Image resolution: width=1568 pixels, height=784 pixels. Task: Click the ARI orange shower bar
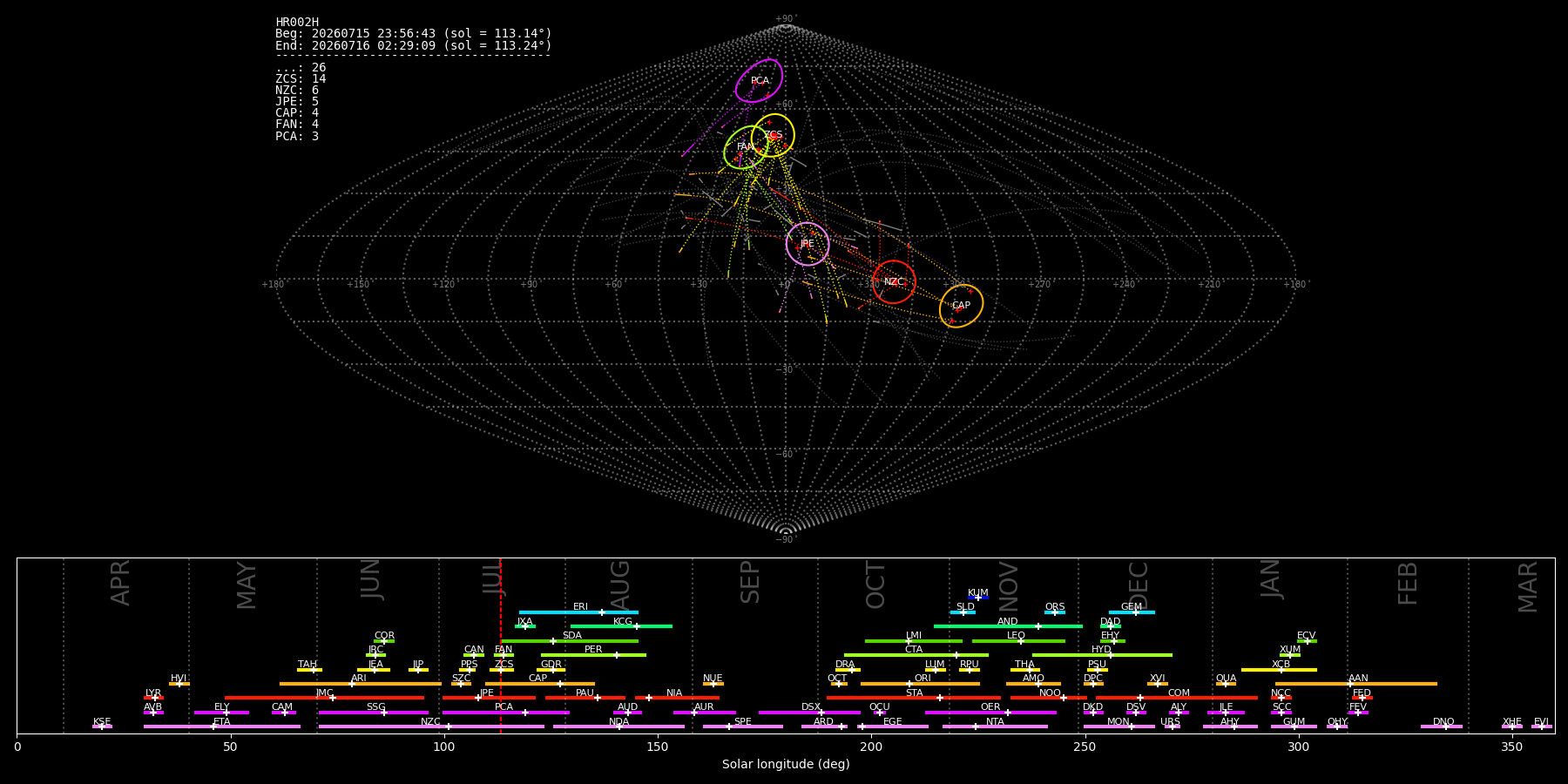[x=360, y=684]
